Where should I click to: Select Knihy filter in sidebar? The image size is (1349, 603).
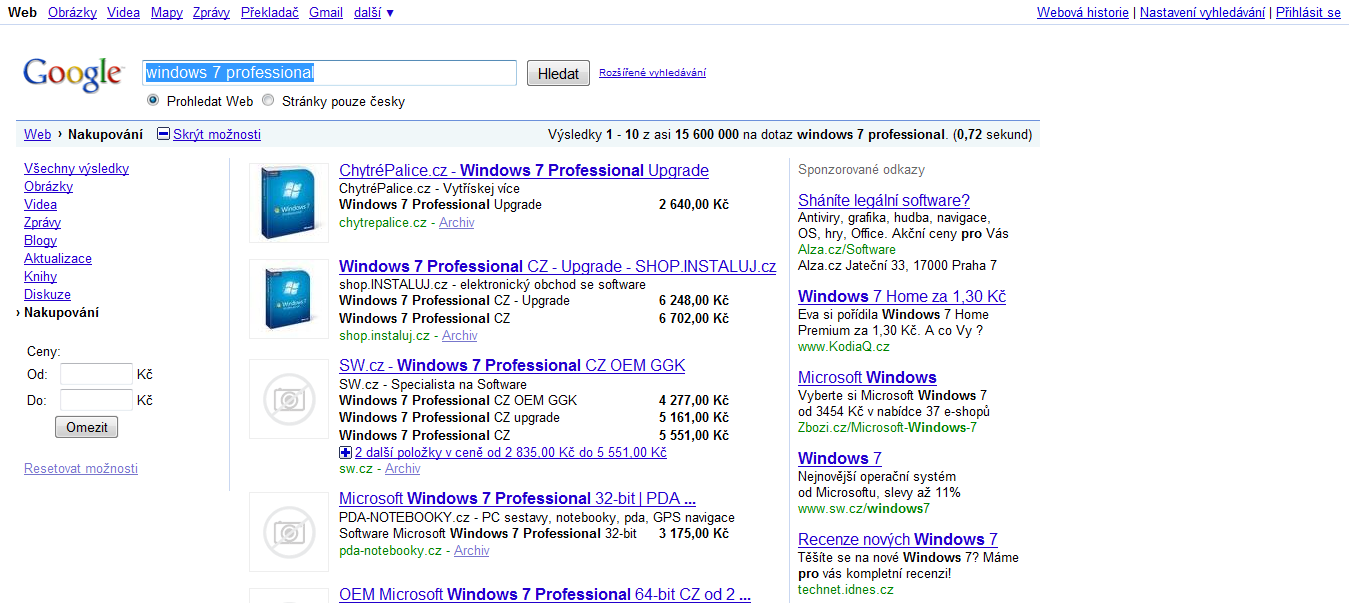[x=40, y=277]
